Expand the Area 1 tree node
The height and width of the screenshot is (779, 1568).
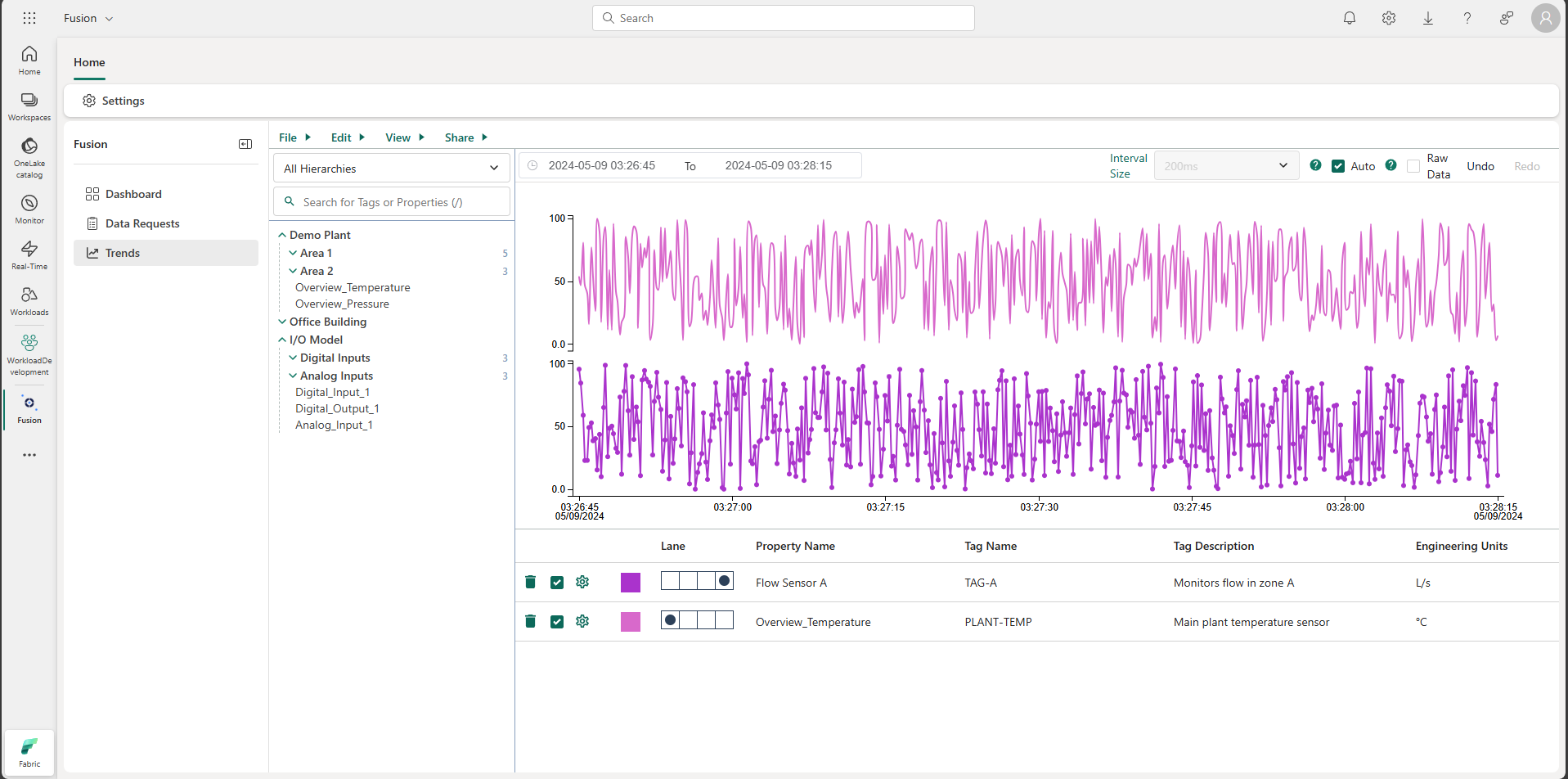point(293,253)
